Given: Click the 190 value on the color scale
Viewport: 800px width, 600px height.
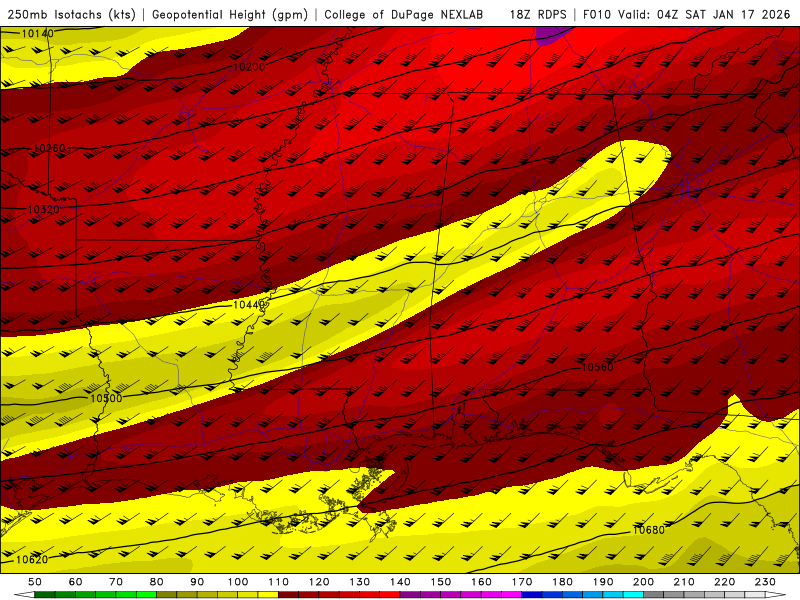Looking at the screenshot, I should coord(603,582).
